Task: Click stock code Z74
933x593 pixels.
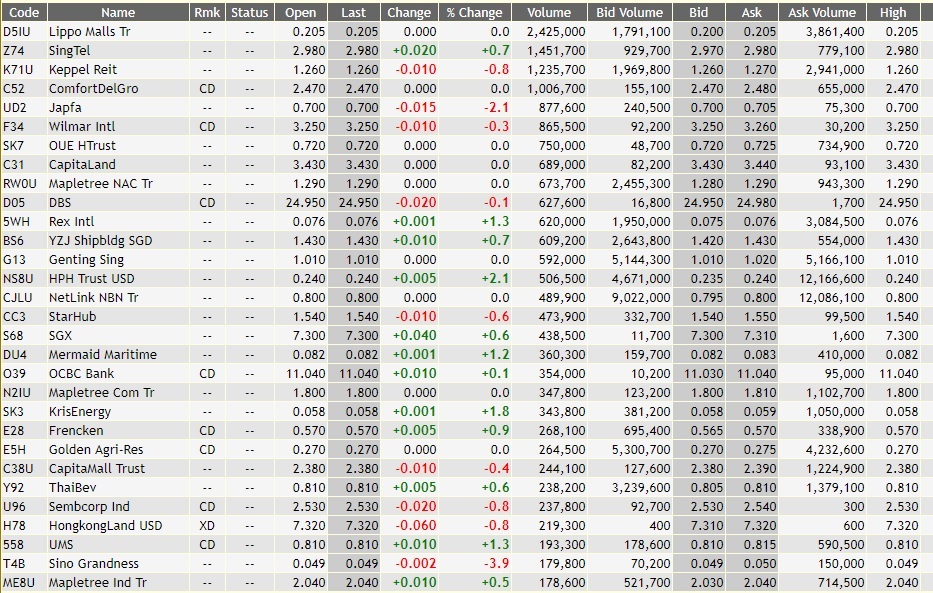Action: (13, 51)
